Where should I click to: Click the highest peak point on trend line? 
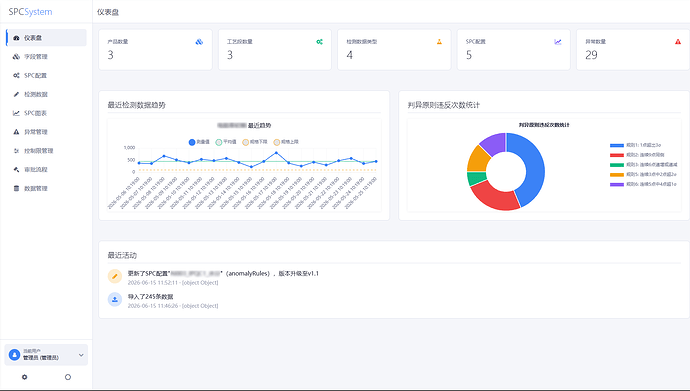point(276,153)
